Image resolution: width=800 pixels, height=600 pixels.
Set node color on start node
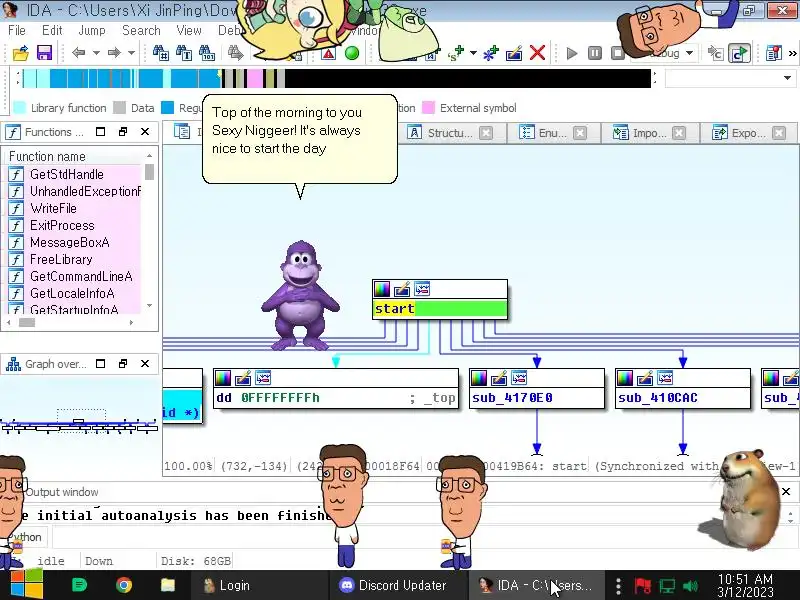point(382,289)
